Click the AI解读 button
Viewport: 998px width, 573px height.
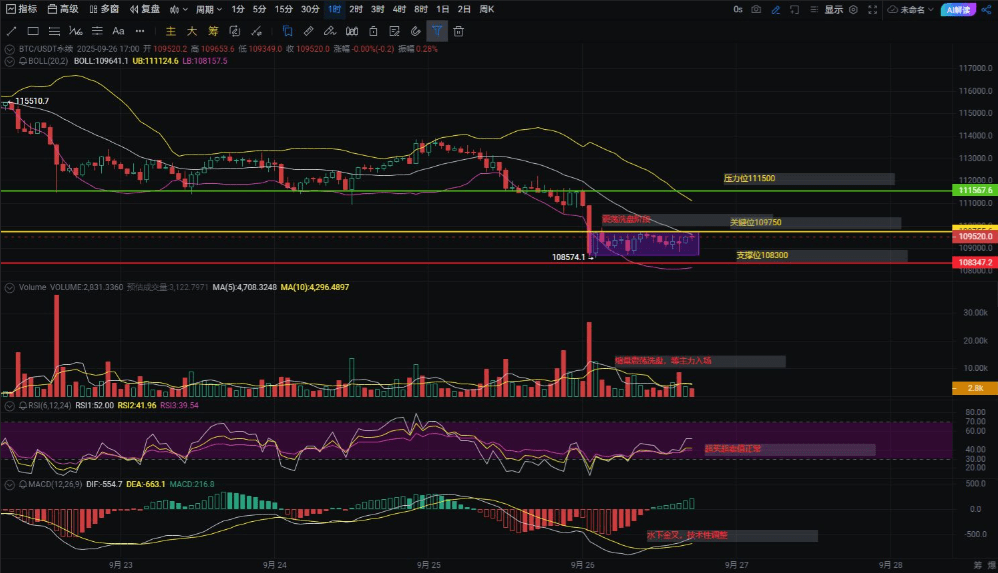tap(958, 10)
